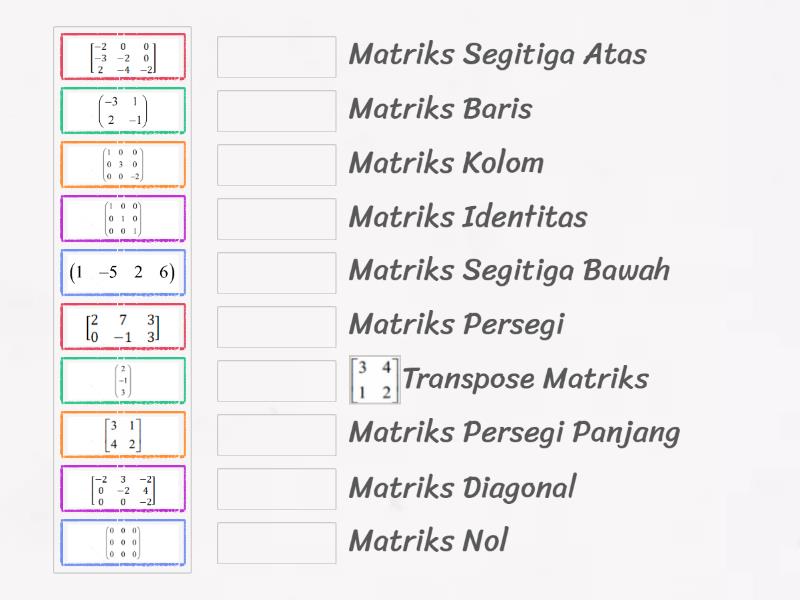Select box for Matriks Persegi Panjang
This screenshot has width=800, height=600.
[x=277, y=435]
